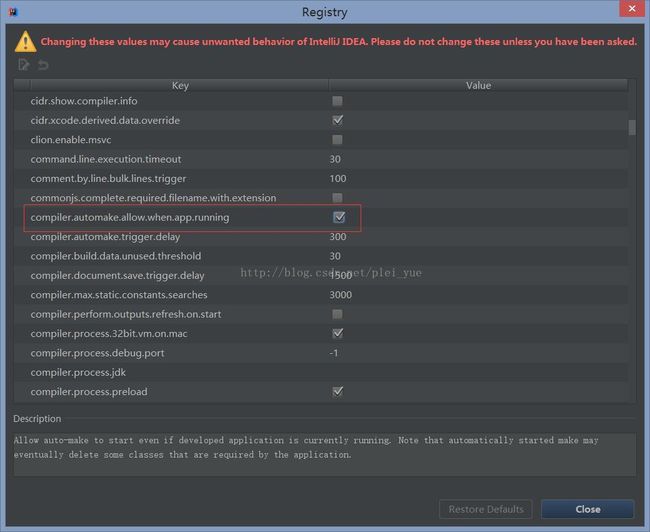Select the compiler.document.save.trigger.delay key
Image resolution: width=650 pixels, height=532 pixels.
[117, 275]
